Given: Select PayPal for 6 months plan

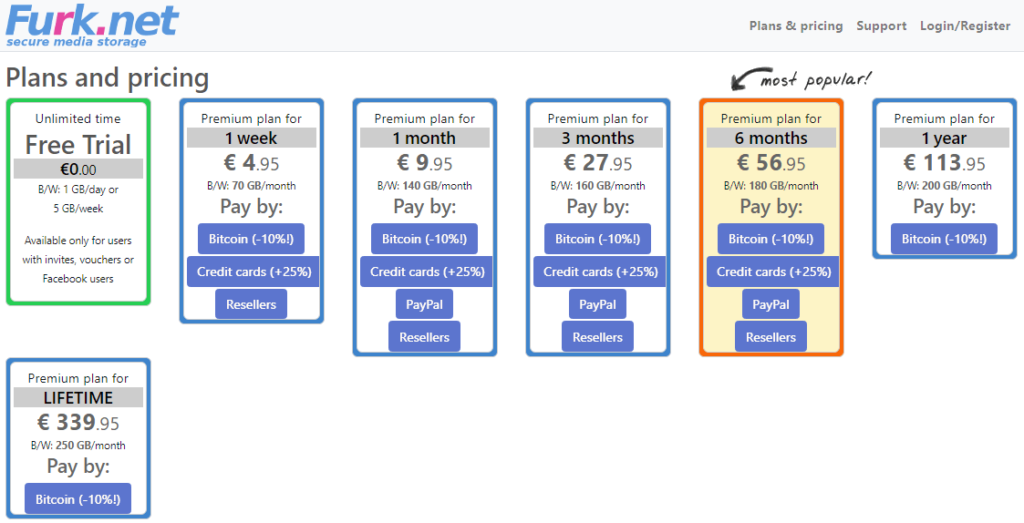Looking at the screenshot, I should [x=771, y=304].
